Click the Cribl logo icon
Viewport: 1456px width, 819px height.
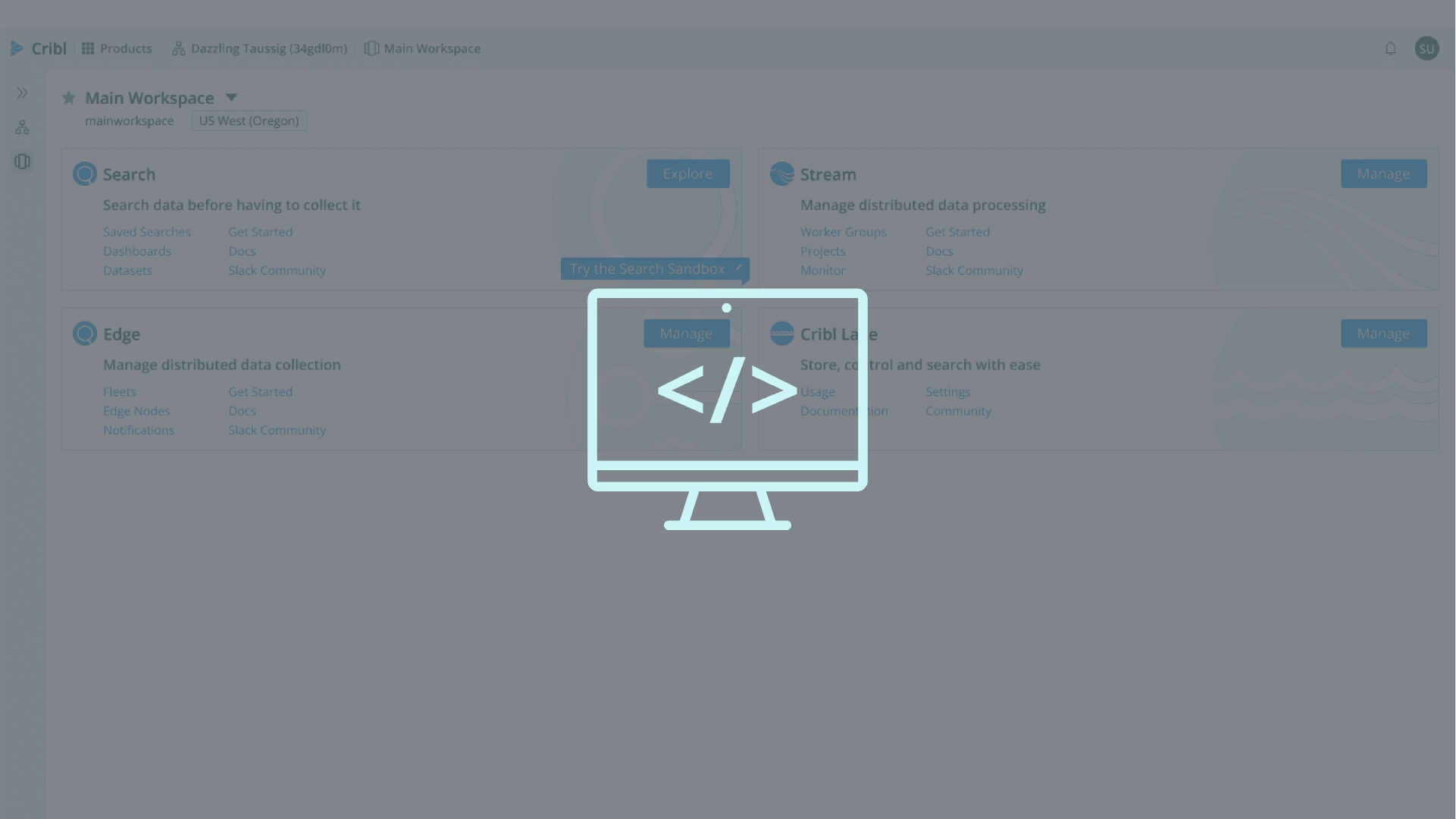coord(17,49)
